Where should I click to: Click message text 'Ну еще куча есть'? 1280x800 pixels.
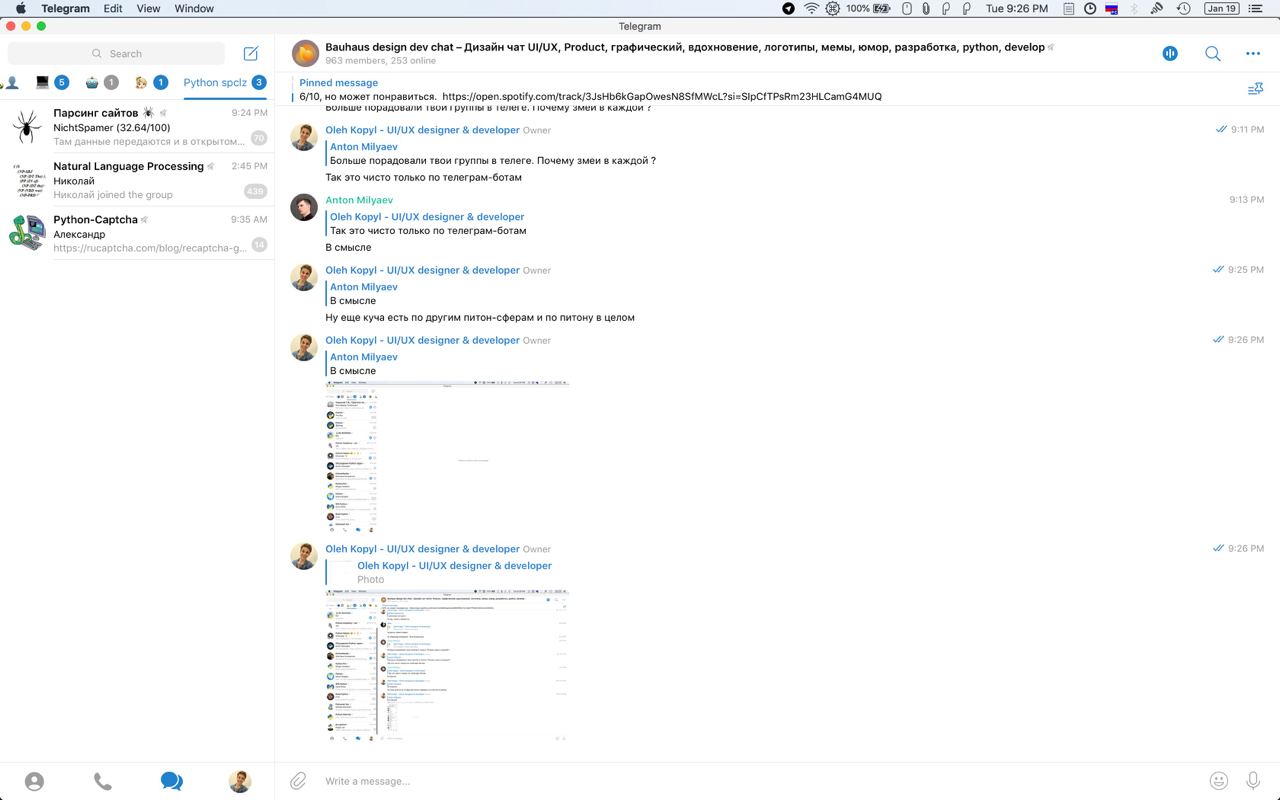coord(480,317)
